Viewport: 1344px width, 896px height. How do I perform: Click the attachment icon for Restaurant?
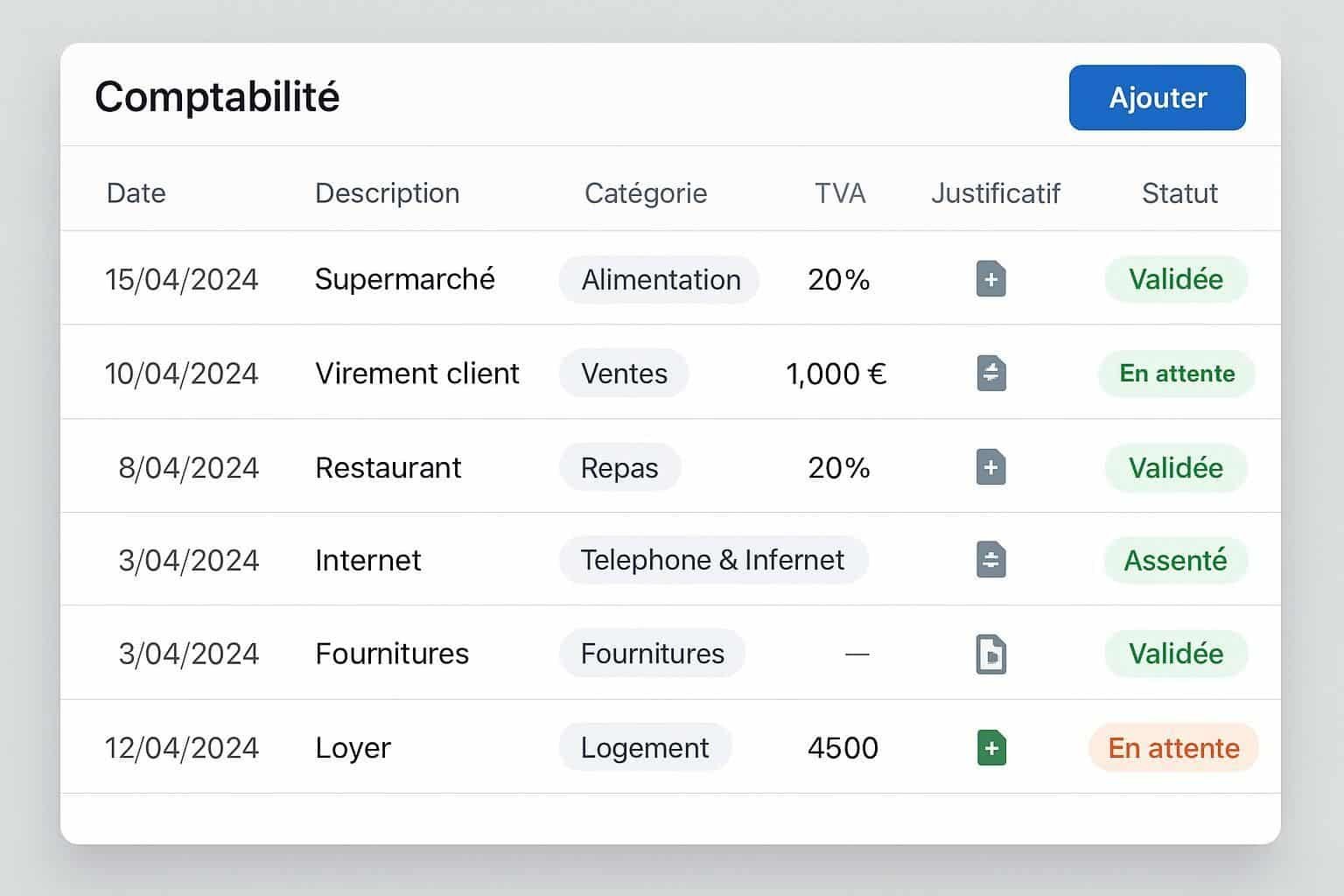(x=990, y=468)
